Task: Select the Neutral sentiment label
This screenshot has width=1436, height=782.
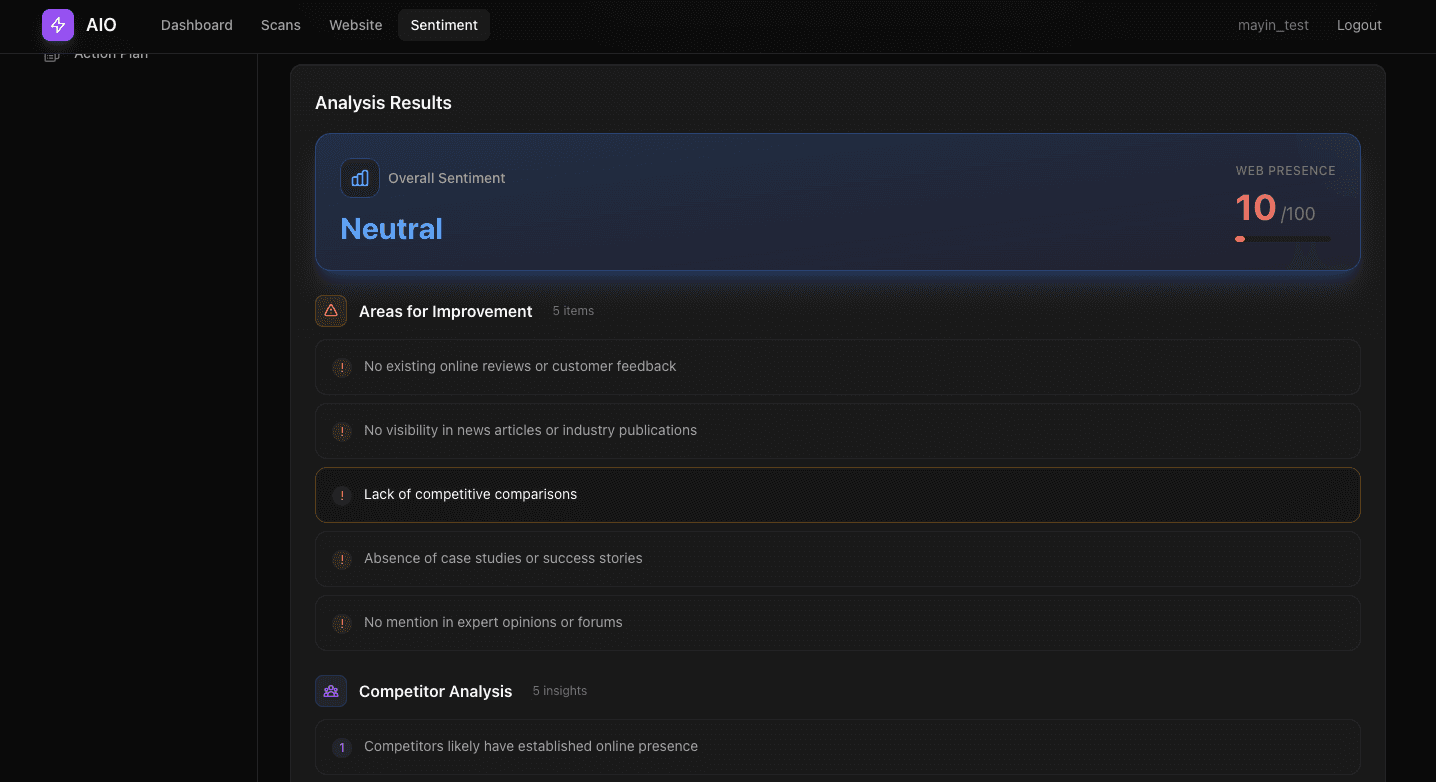Action: click(x=391, y=229)
